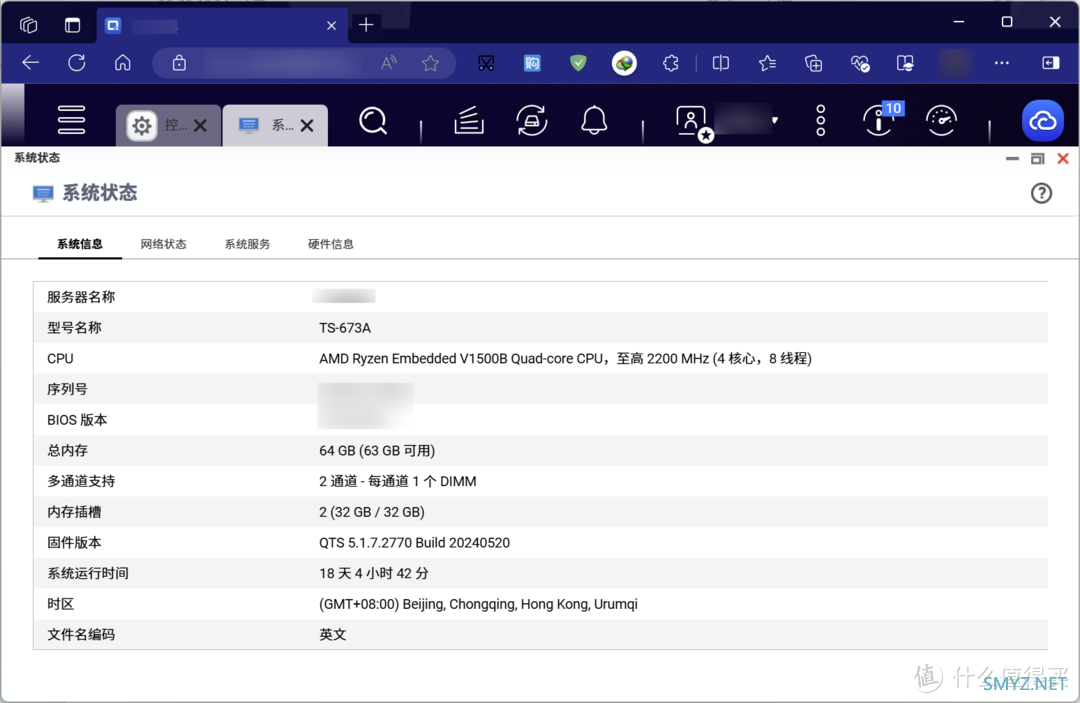This screenshot has width=1080, height=703.
Task: Open browser settings and more menu
Action: pyautogui.click(x=1001, y=63)
